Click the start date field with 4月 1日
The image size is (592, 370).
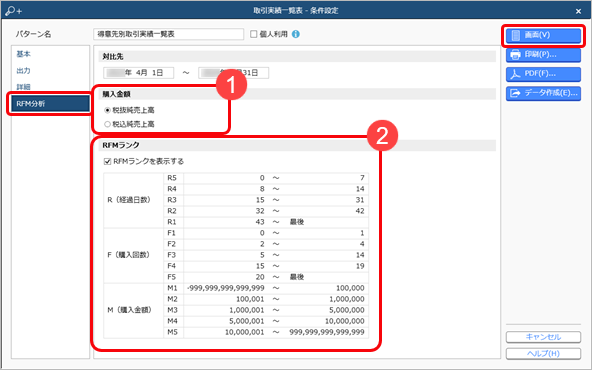[x=139, y=72]
